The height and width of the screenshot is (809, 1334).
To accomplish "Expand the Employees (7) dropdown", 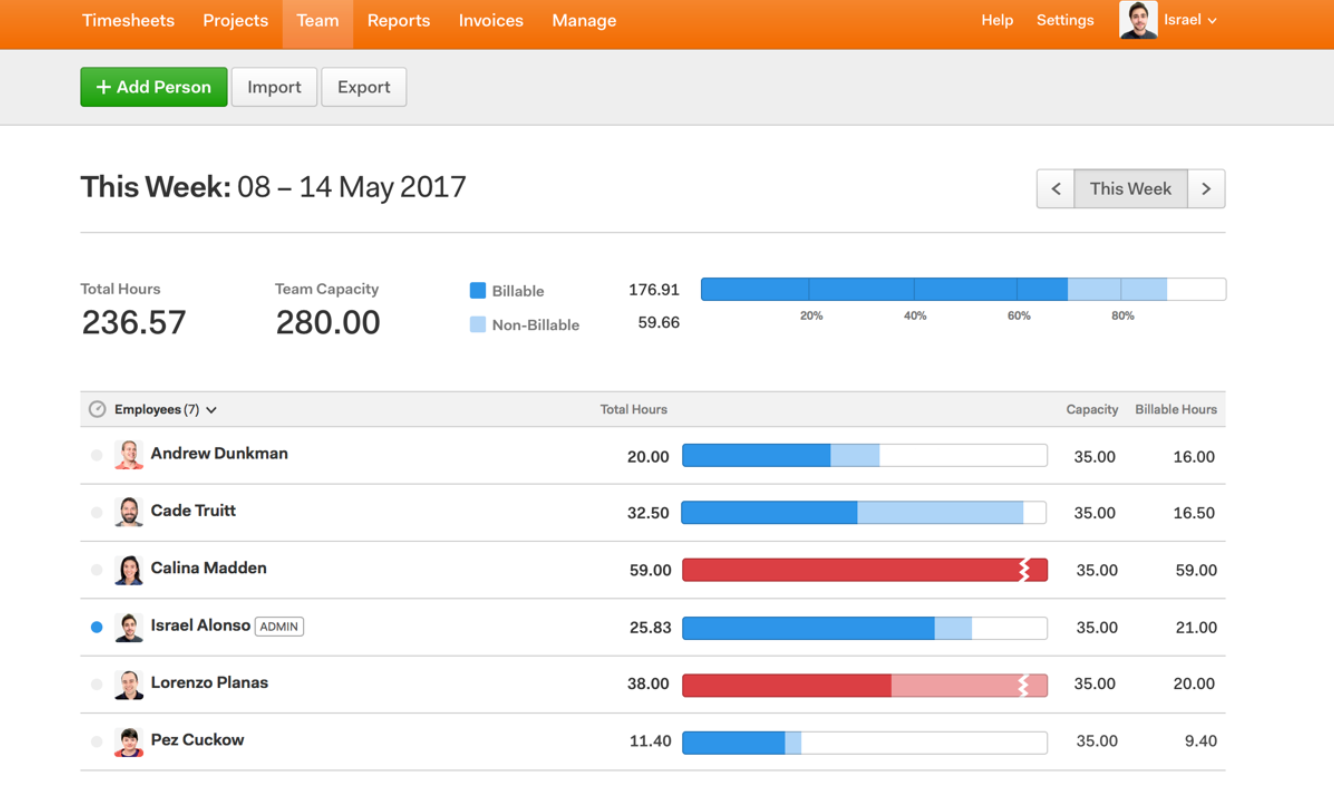I will 166,409.
